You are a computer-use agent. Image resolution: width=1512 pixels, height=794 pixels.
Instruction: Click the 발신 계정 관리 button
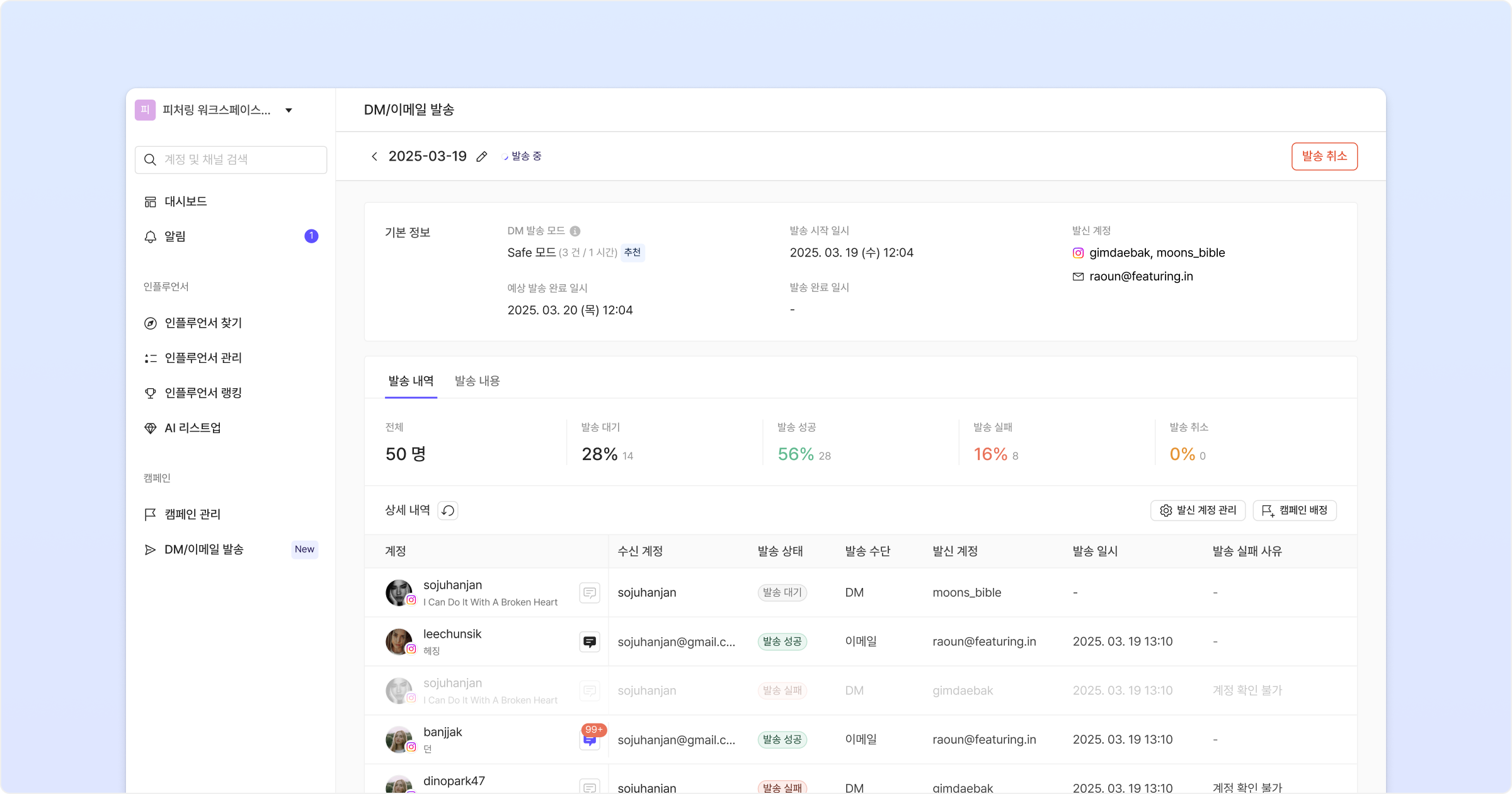click(1198, 510)
